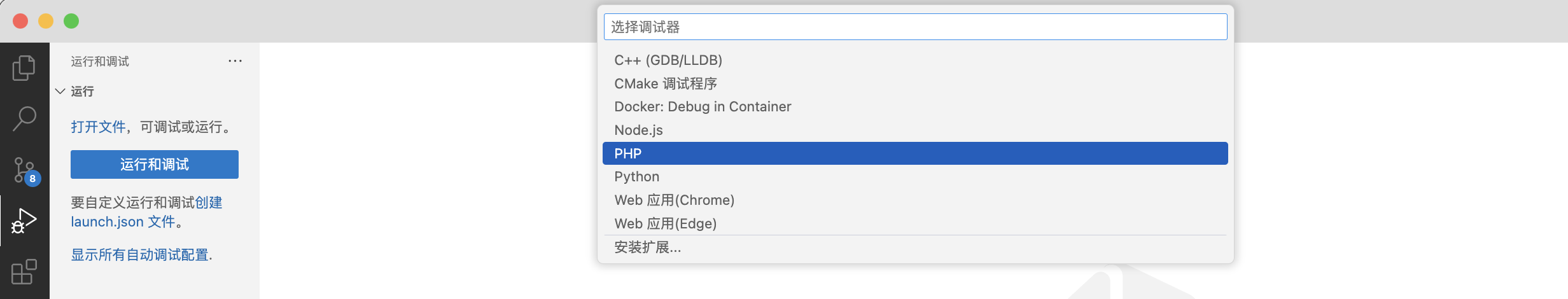This screenshot has width=1568, height=299.
Task: Choose the Python debugger
Action: click(x=915, y=177)
